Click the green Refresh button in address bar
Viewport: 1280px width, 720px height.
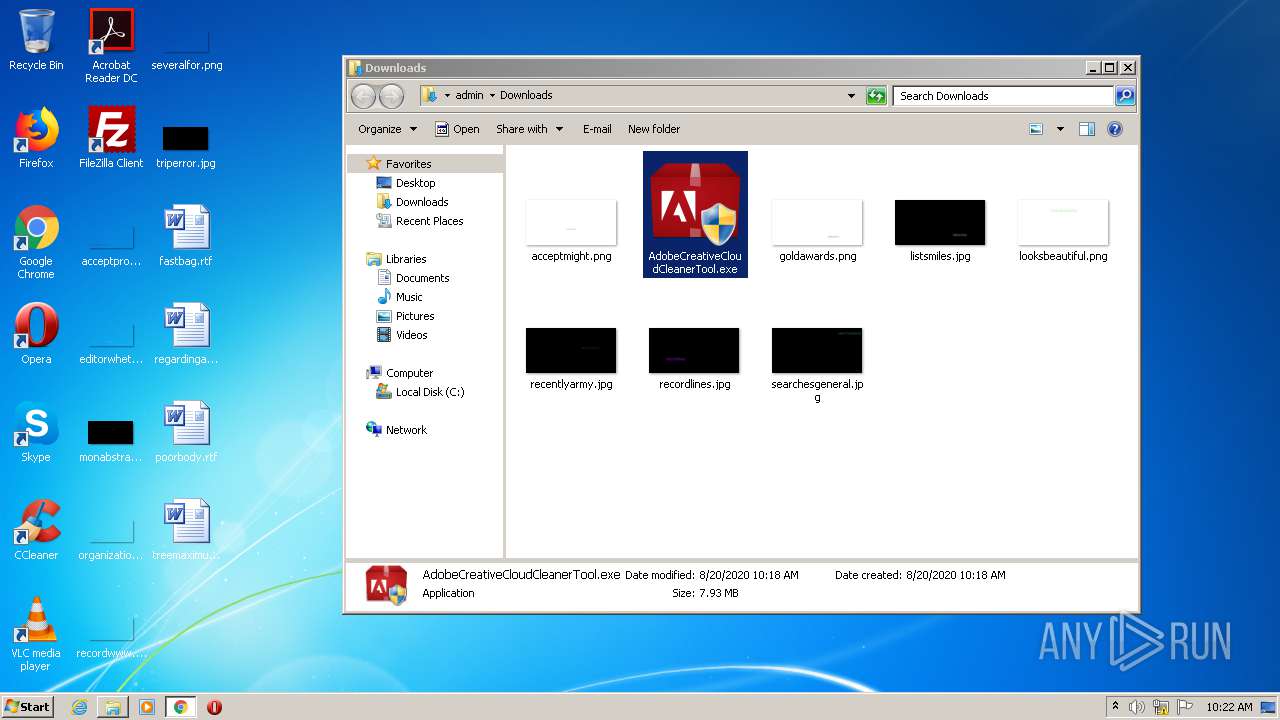(876, 96)
